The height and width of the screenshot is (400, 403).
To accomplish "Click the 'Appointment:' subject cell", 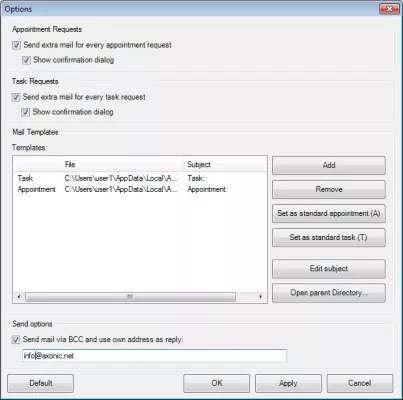I will [207, 189].
